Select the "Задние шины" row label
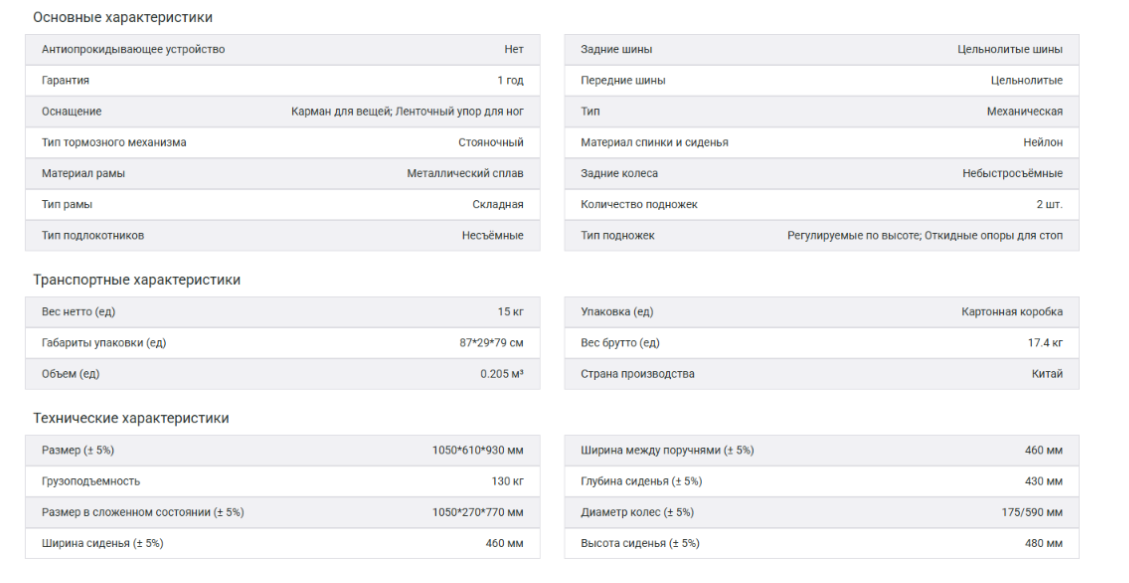 click(616, 49)
